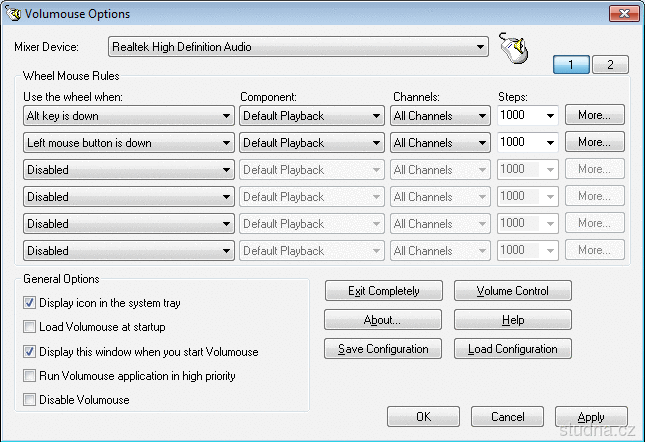Switch to rules page 2
645x442 pixels.
point(609,65)
